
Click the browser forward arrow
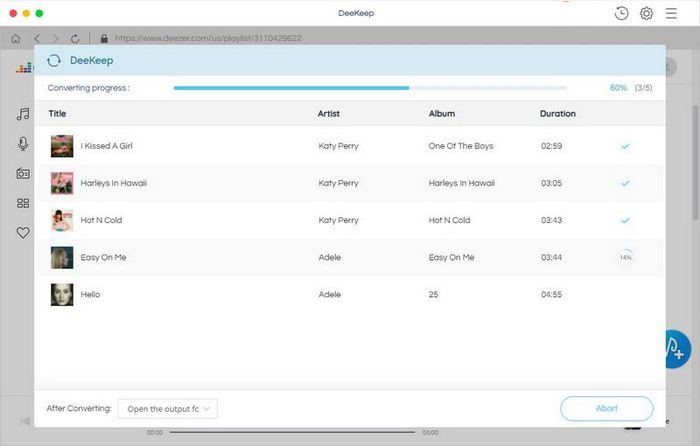(55, 38)
